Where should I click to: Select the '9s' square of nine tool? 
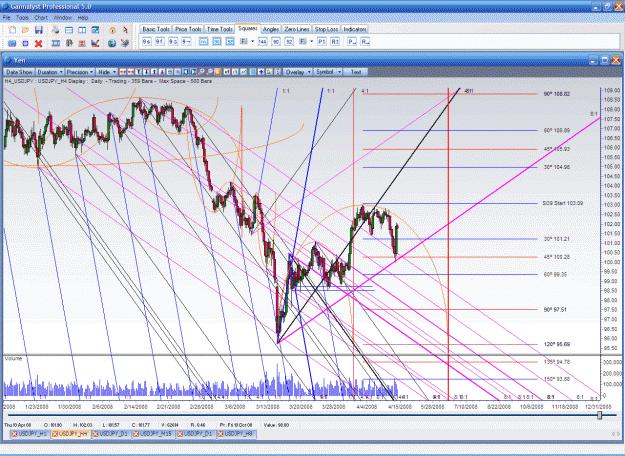pyautogui.click(x=147, y=41)
